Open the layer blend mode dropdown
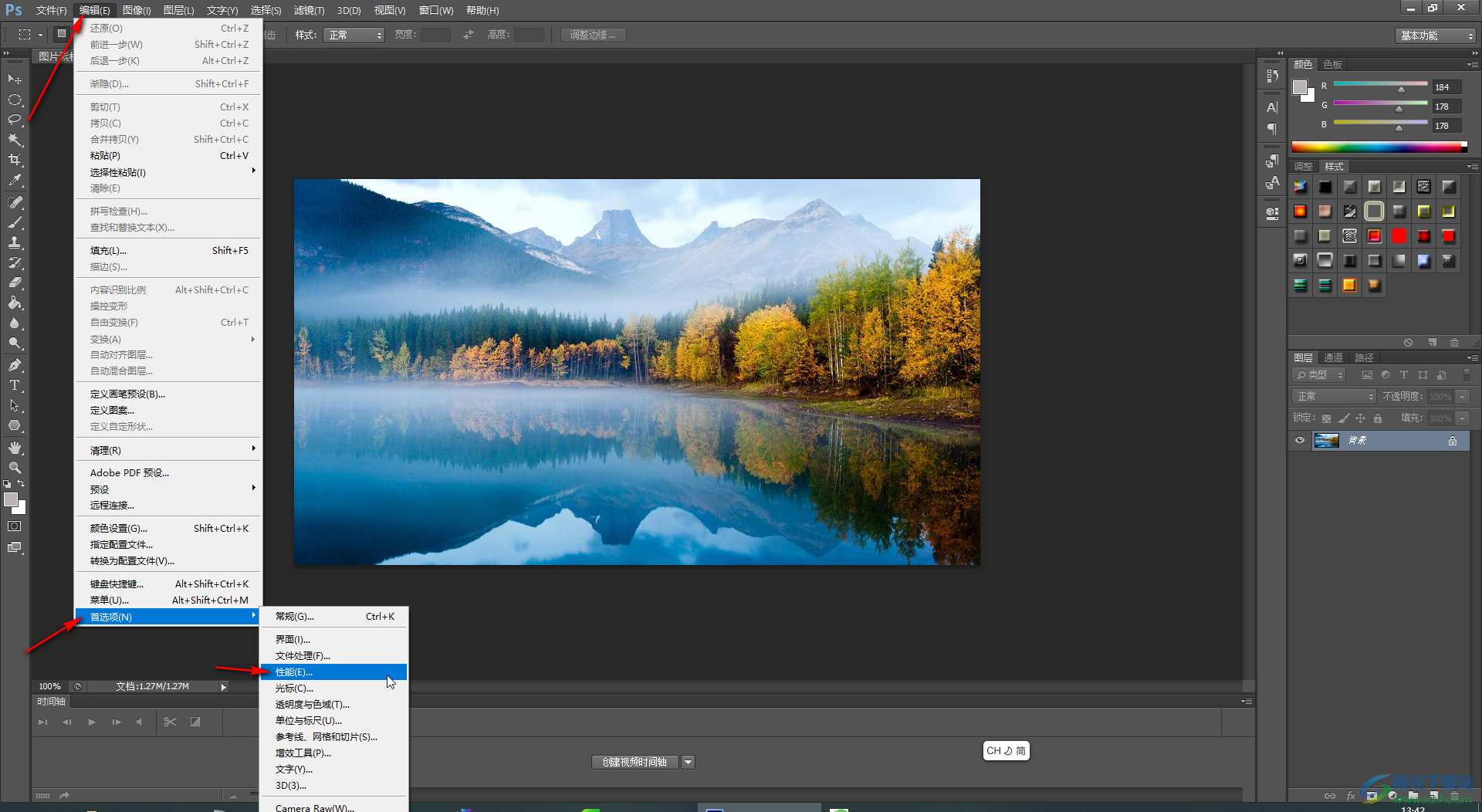 1334,397
